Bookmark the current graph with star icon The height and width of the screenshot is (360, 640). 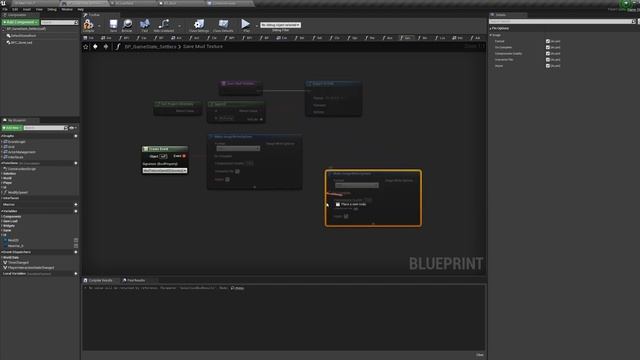85,47
